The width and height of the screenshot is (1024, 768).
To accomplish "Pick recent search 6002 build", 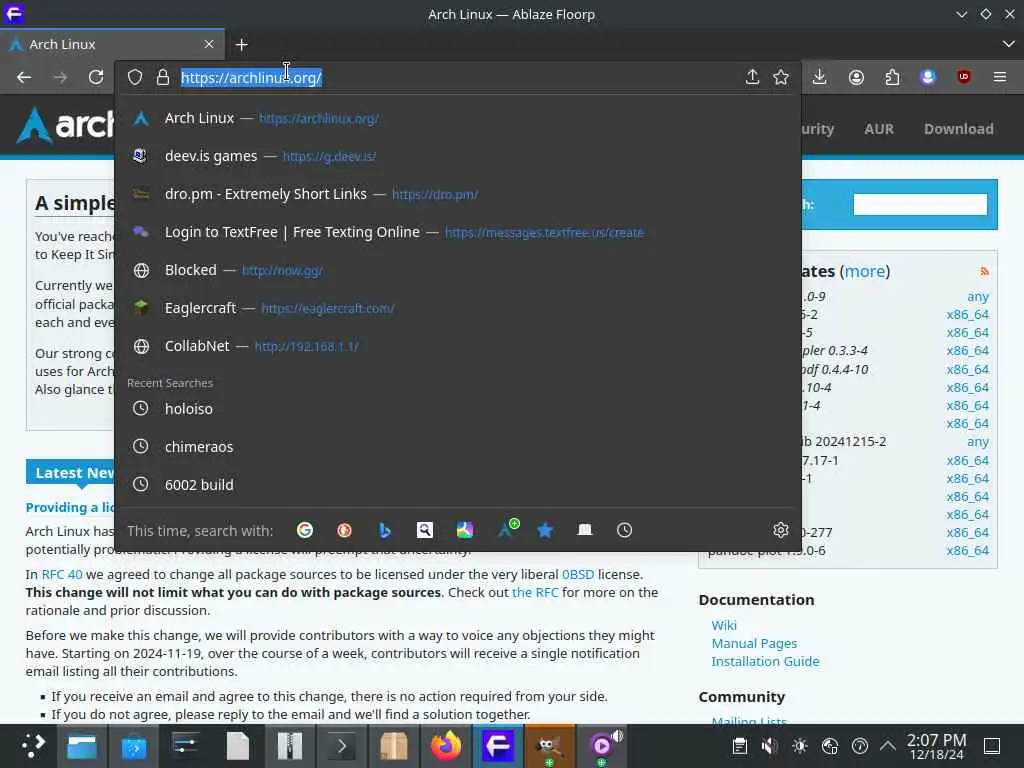I will tap(458, 485).
